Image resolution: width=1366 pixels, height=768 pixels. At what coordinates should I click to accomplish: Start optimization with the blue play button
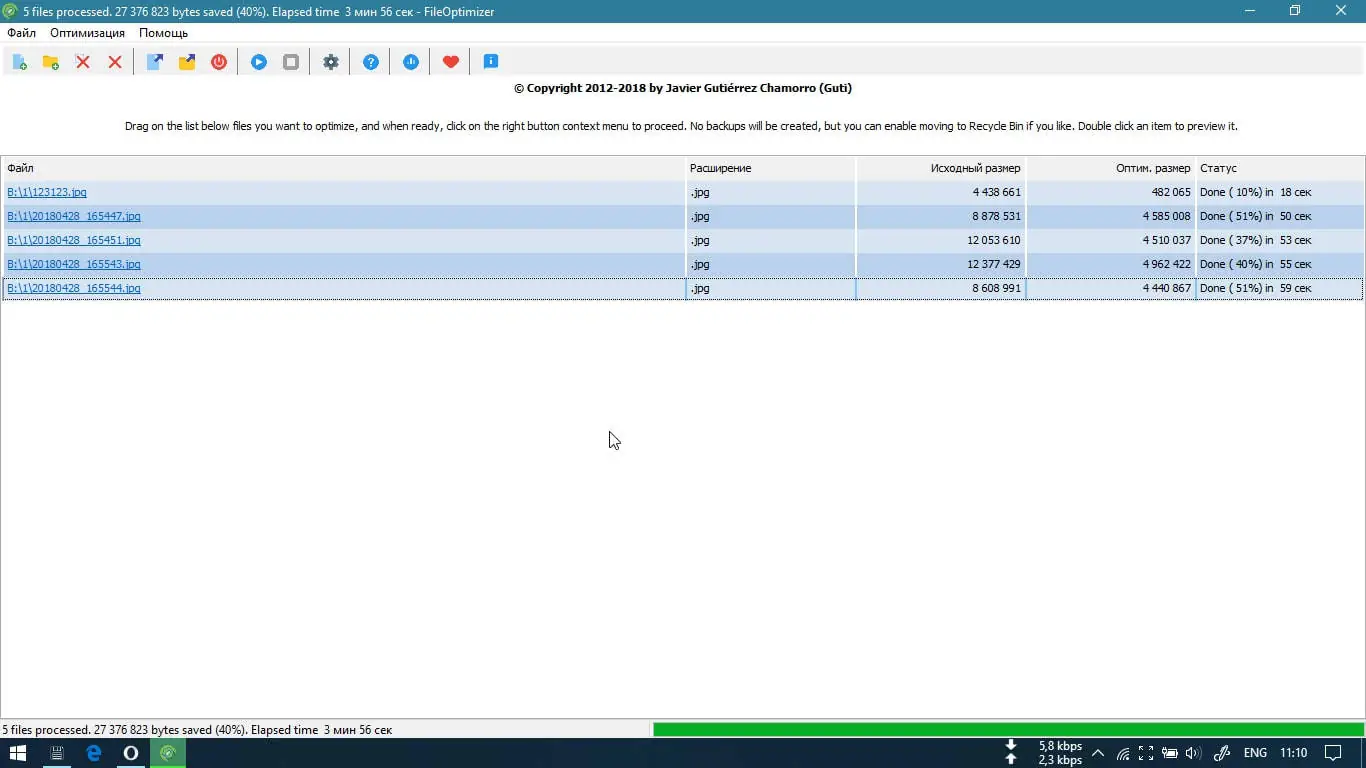coord(259,62)
